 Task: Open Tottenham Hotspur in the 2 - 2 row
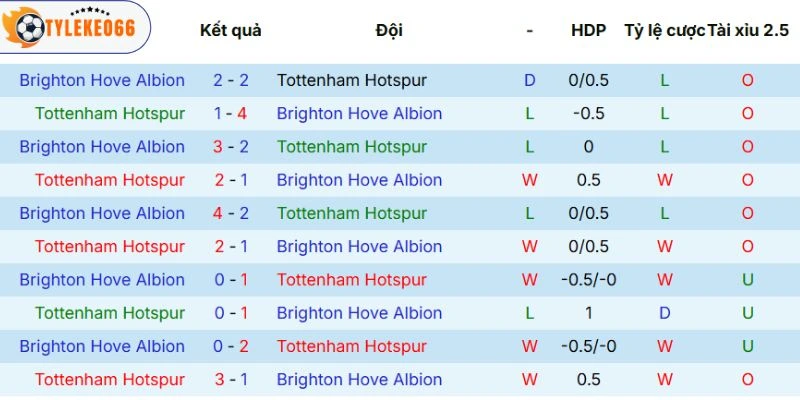click(x=352, y=80)
